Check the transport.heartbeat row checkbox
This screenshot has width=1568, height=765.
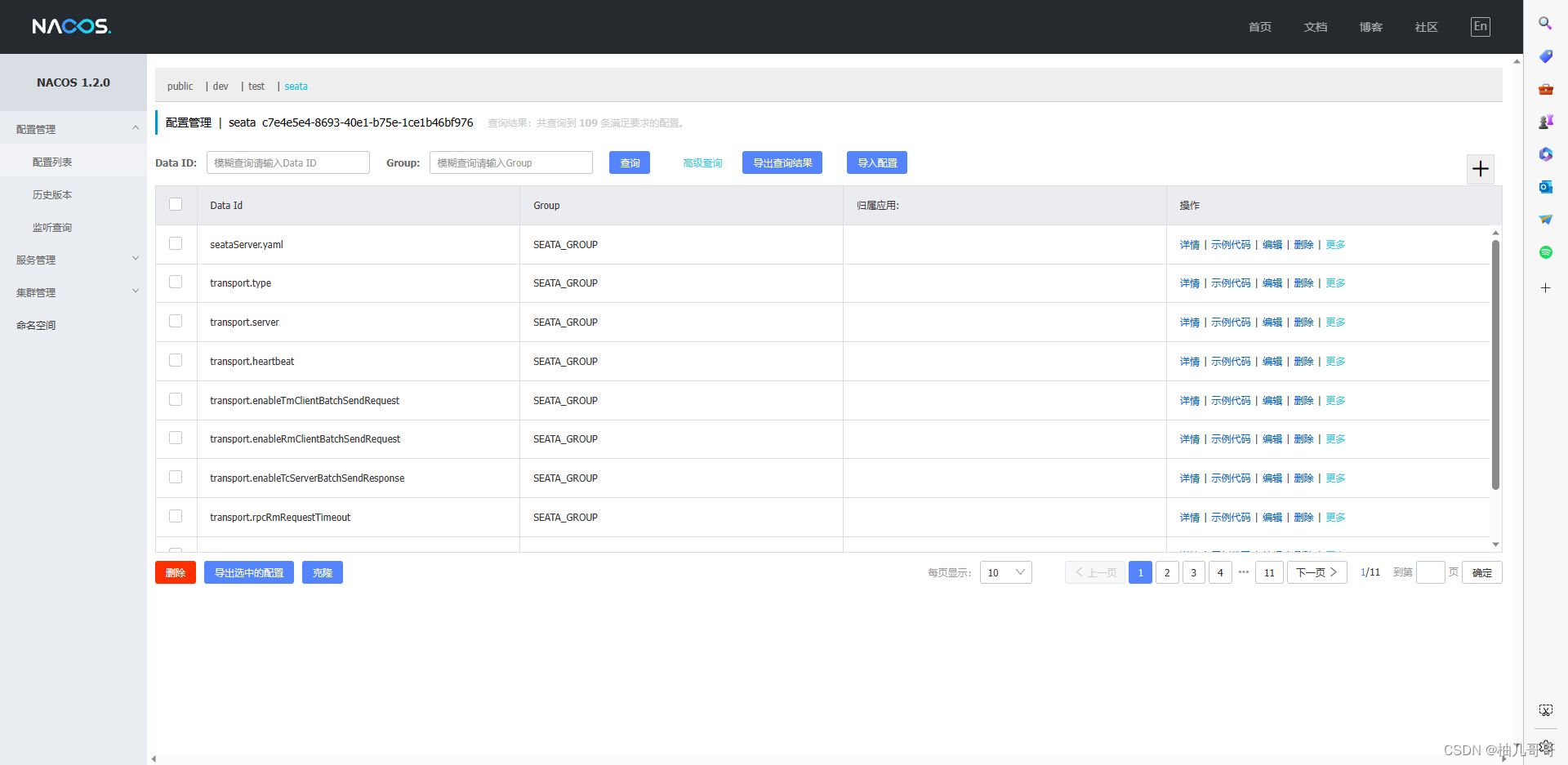(176, 360)
